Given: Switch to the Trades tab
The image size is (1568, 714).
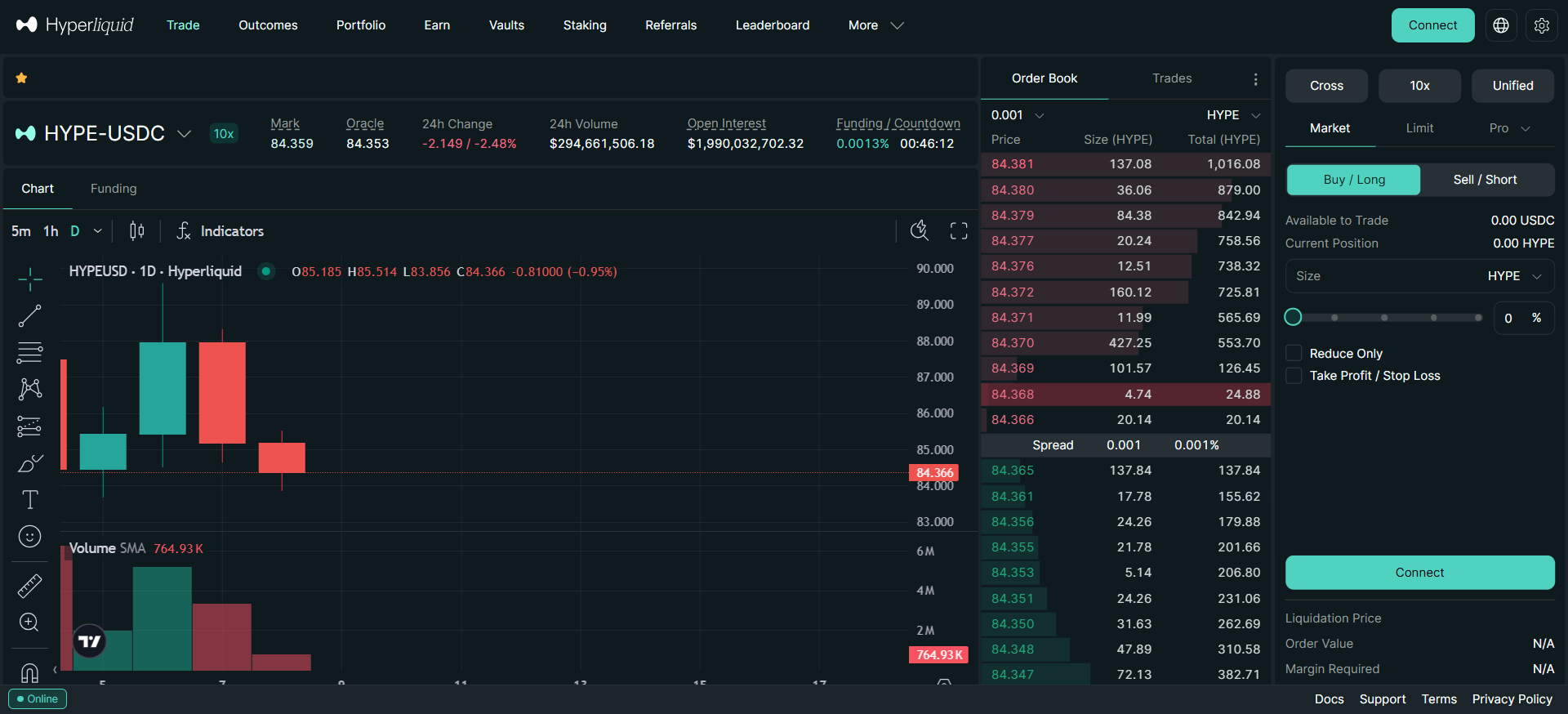Looking at the screenshot, I should click(x=1172, y=78).
